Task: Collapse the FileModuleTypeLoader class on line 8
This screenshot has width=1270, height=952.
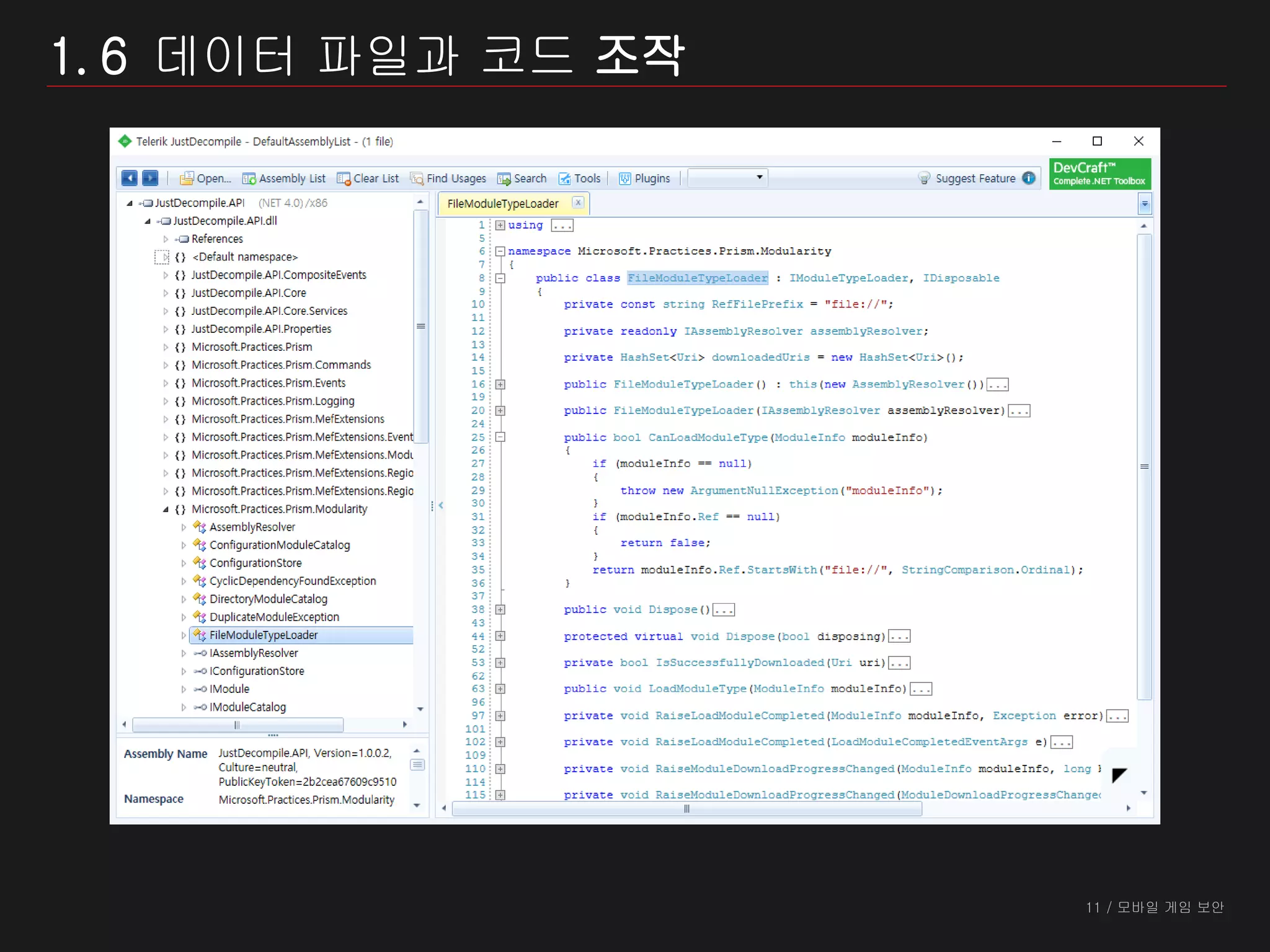Action: [500, 278]
